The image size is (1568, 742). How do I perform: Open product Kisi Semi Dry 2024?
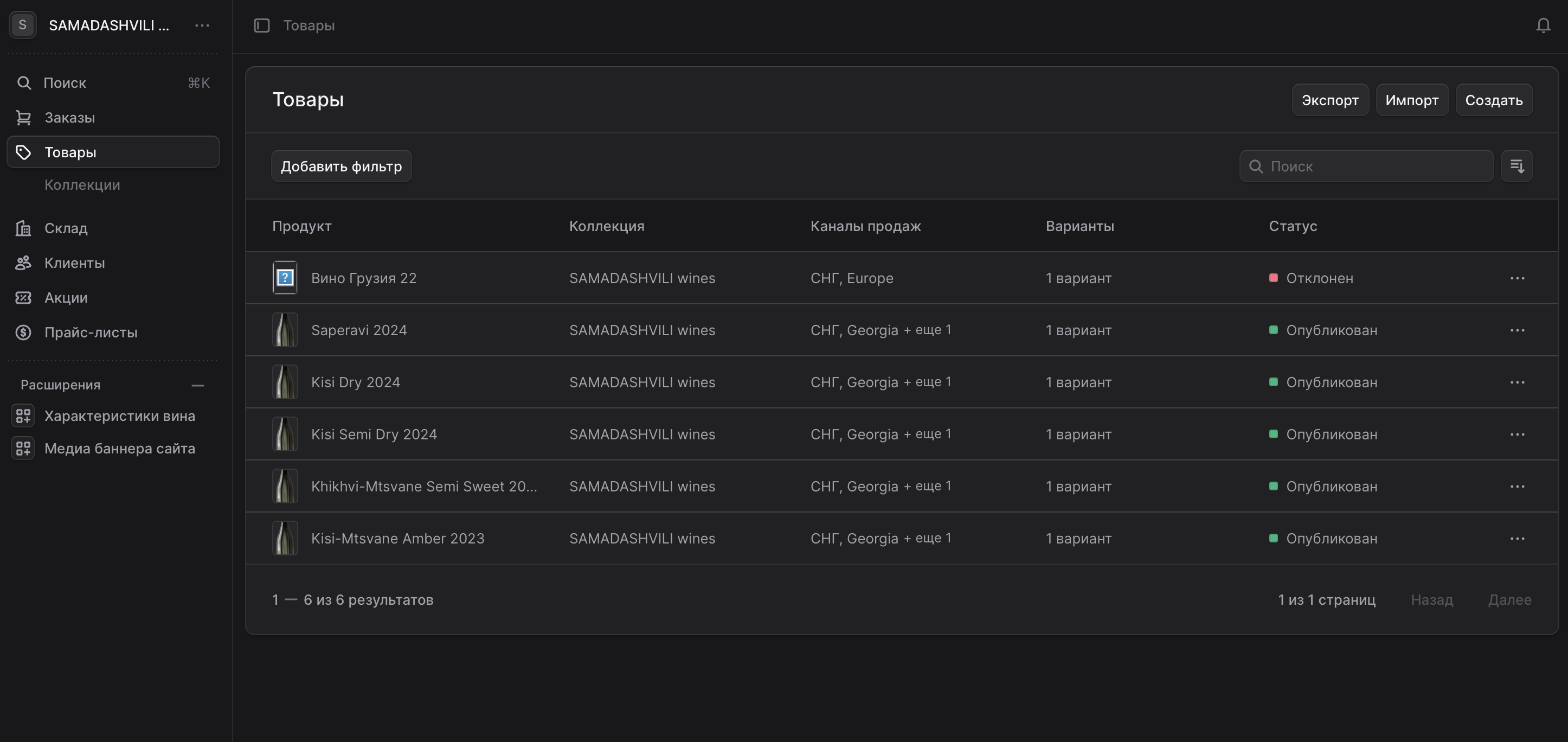pos(374,434)
